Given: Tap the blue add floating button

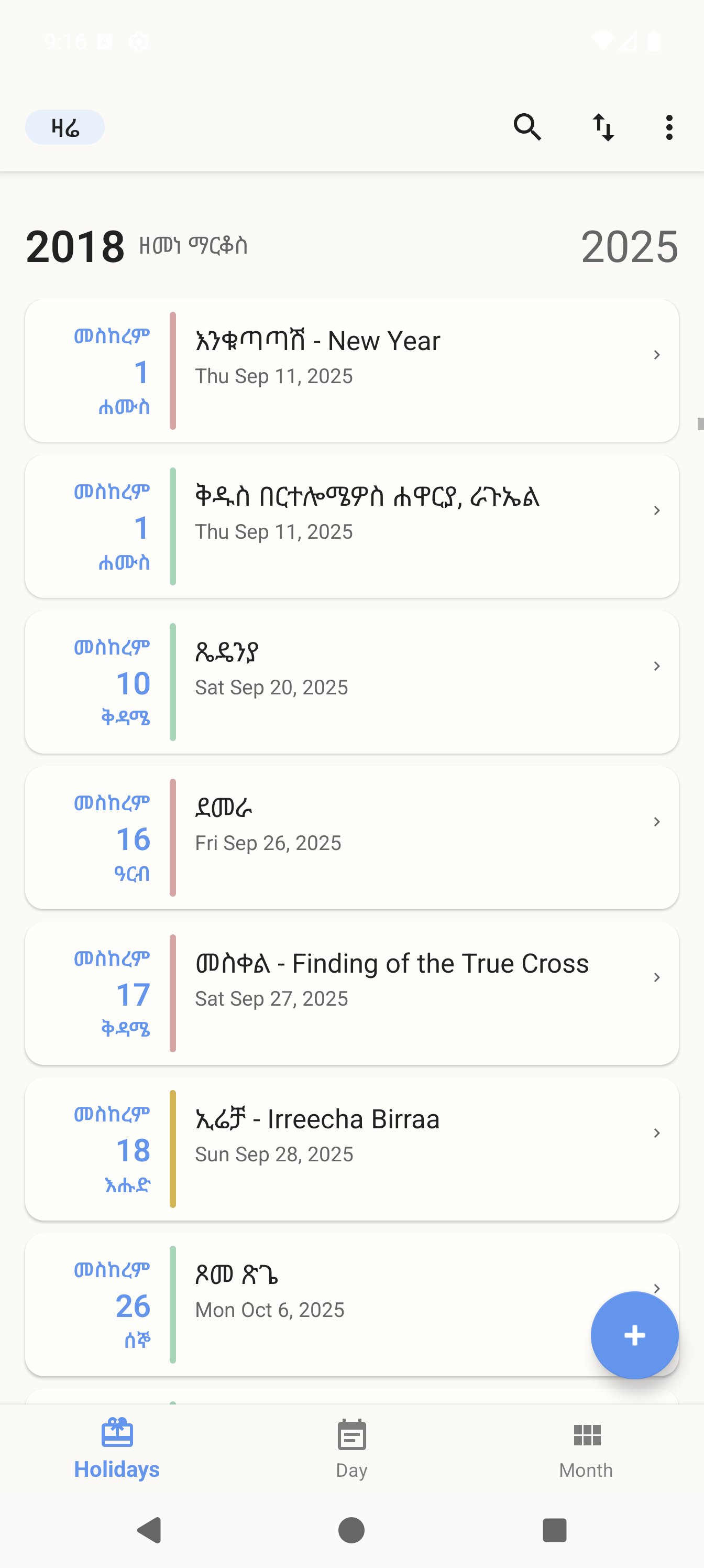Looking at the screenshot, I should pyautogui.click(x=634, y=1335).
